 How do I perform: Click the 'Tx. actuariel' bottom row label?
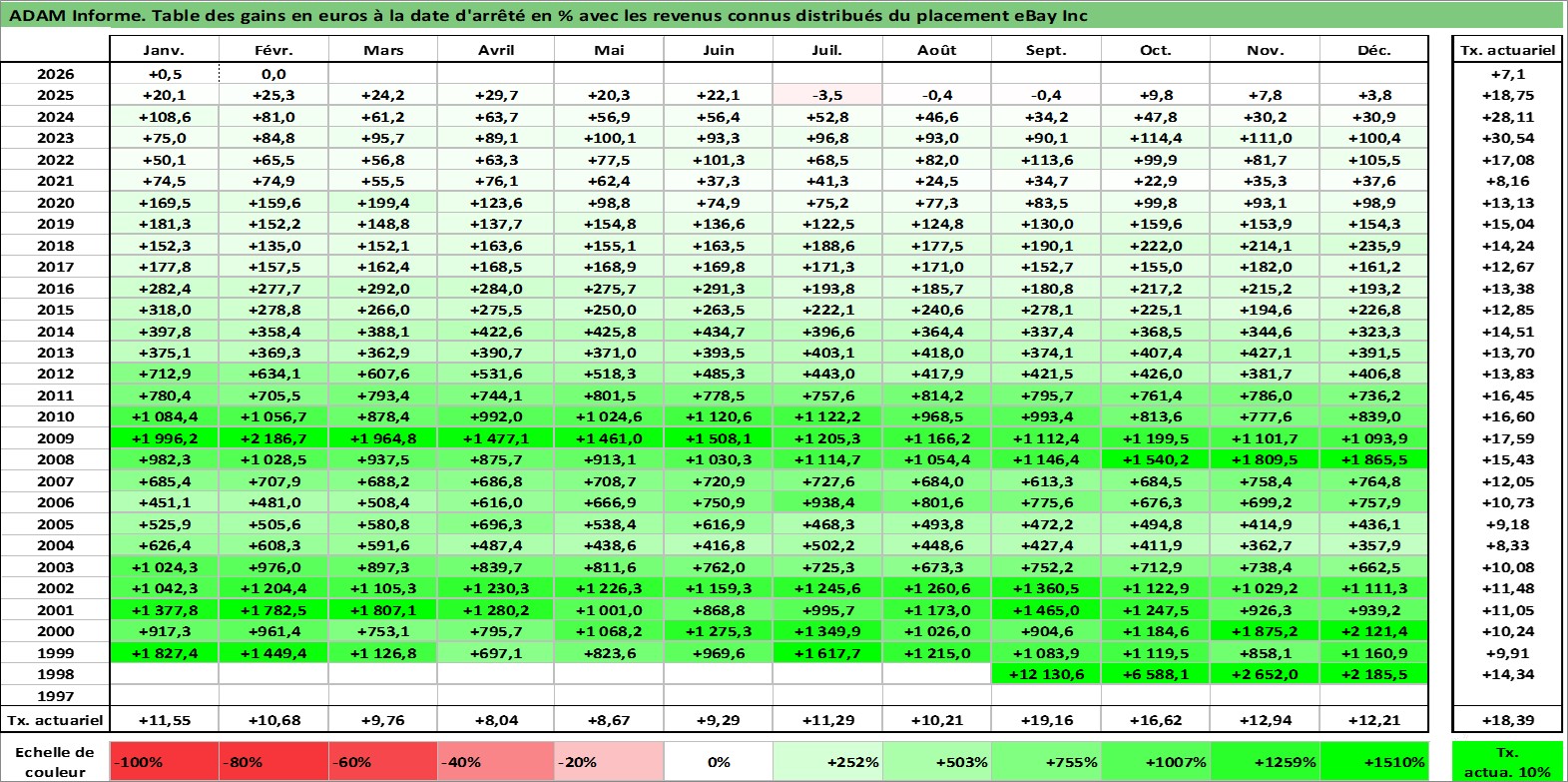(55, 720)
